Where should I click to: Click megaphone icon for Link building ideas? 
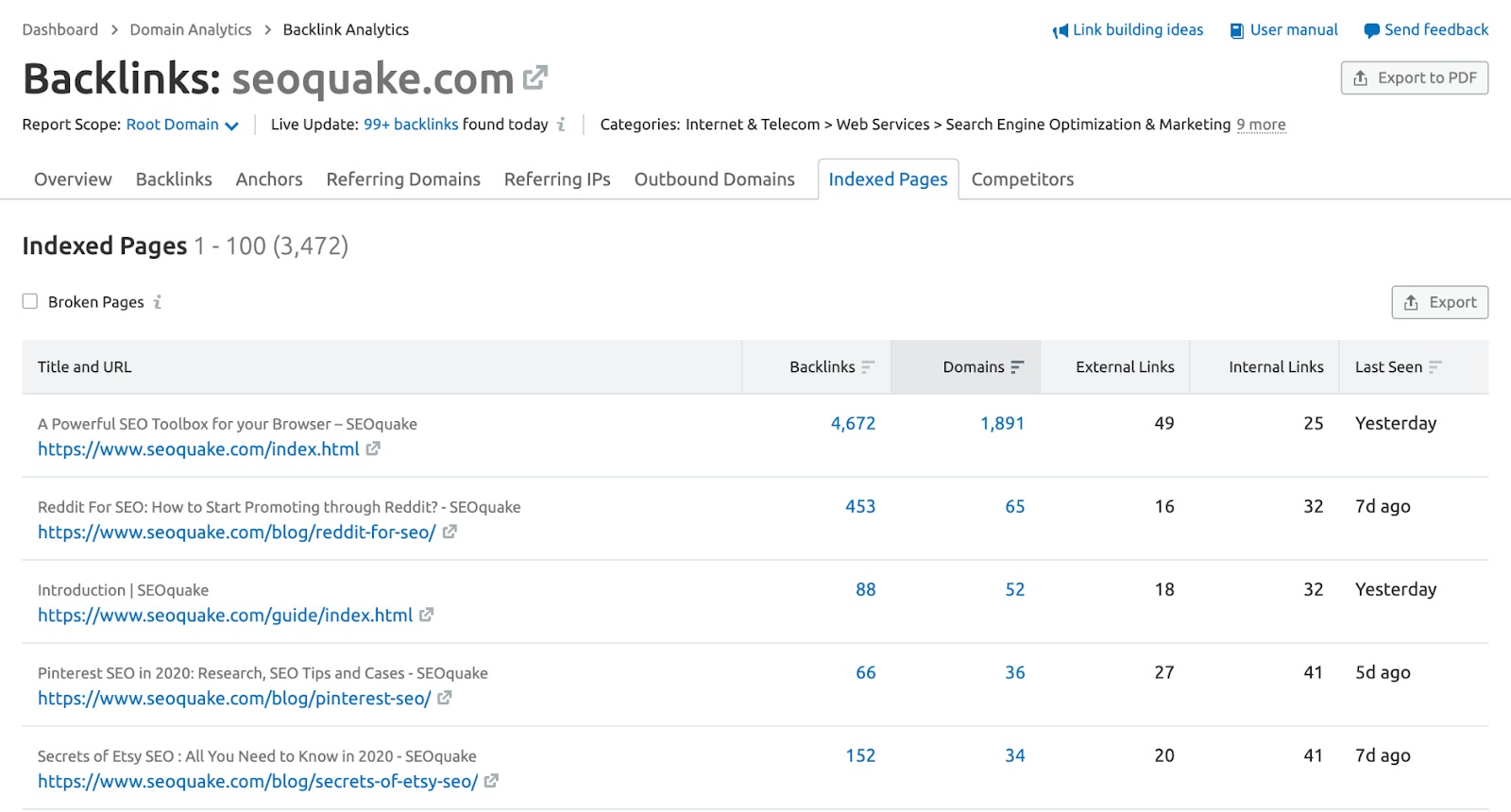tap(1061, 31)
